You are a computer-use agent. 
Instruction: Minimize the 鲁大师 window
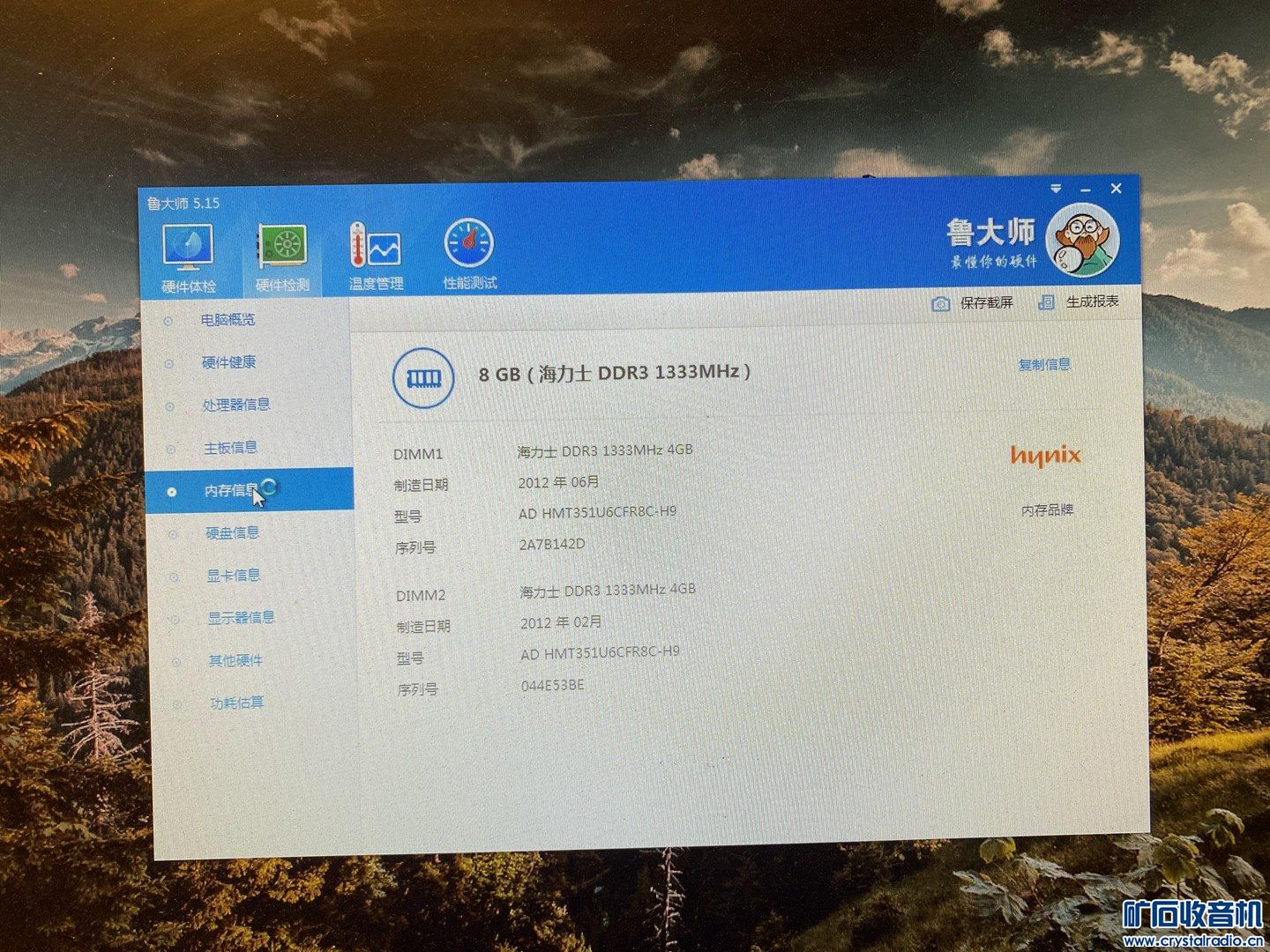(x=1086, y=190)
